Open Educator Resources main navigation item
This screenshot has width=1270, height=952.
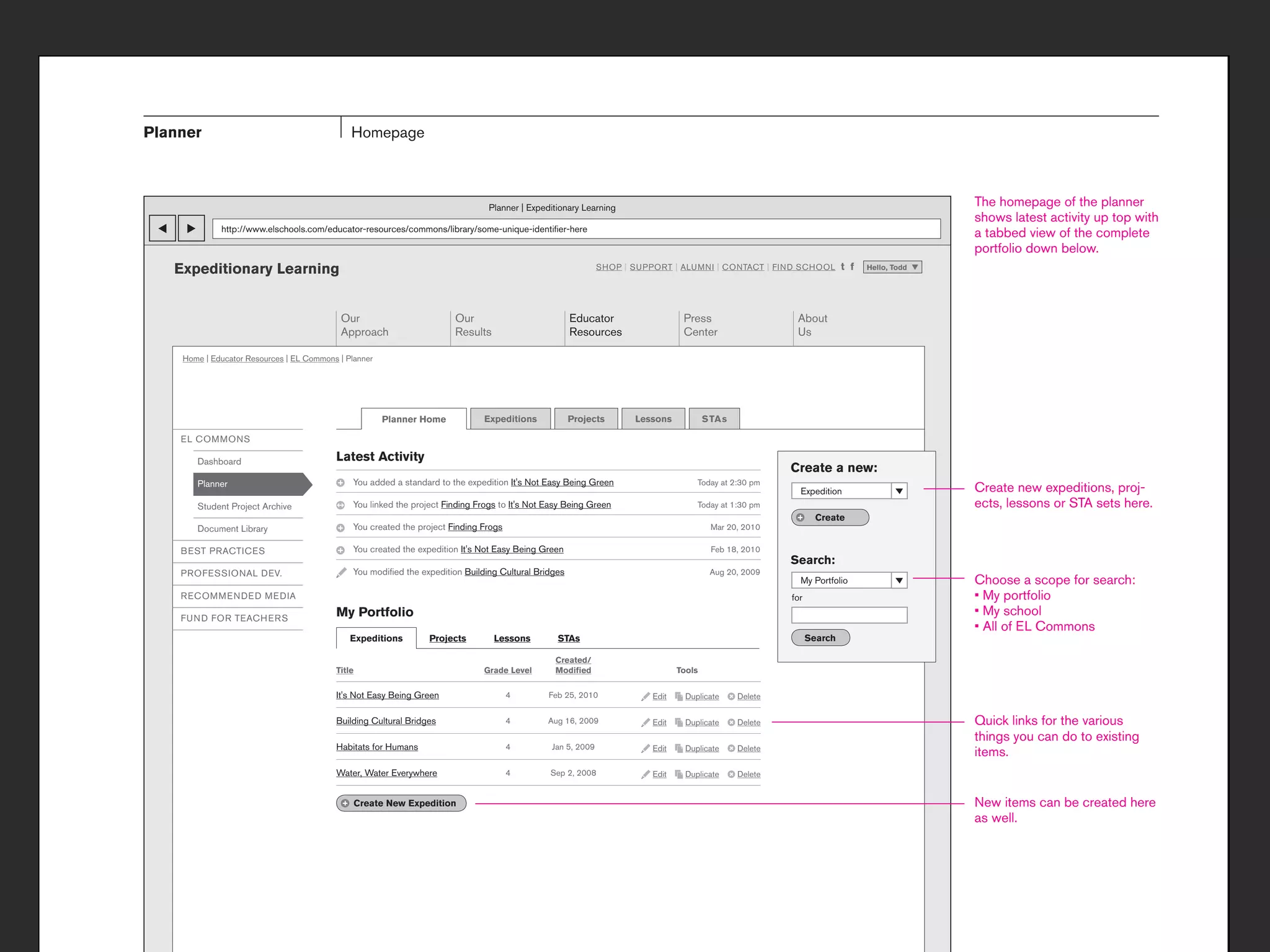(x=595, y=325)
